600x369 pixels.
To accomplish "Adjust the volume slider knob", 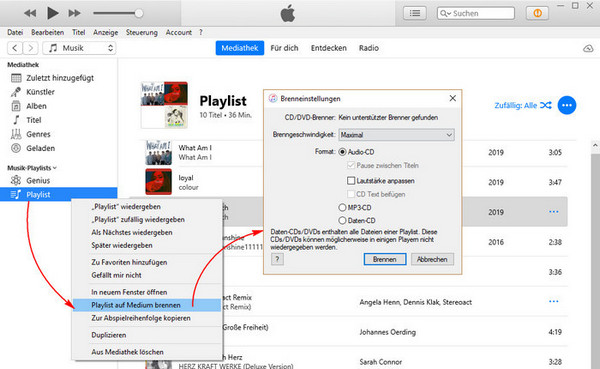I will click(139, 13).
